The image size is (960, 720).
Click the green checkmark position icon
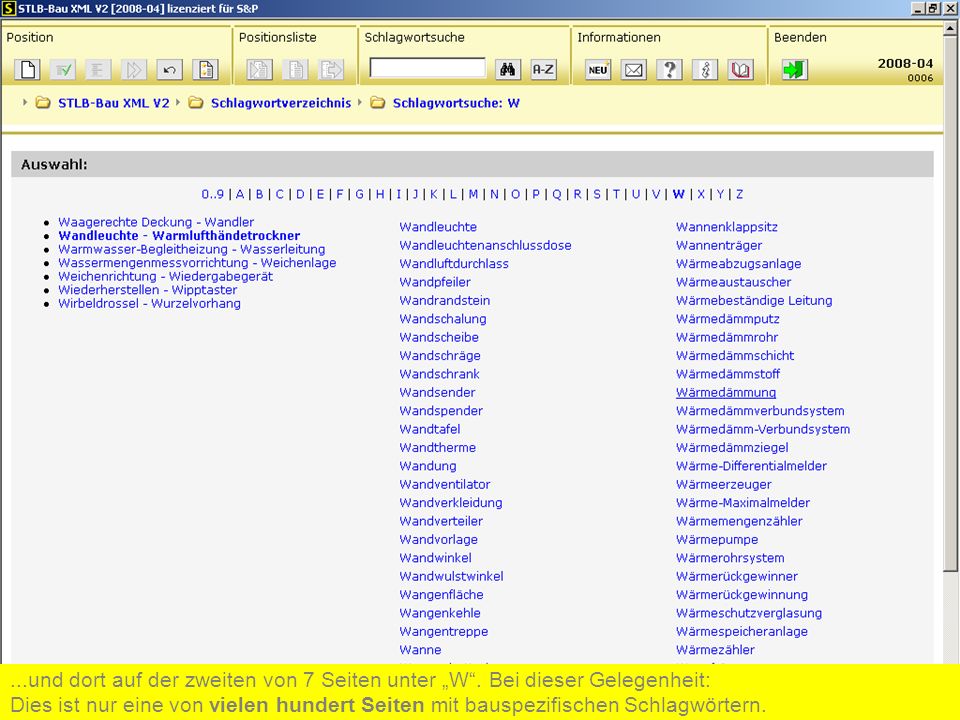pyautogui.click(x=62, y=70)
